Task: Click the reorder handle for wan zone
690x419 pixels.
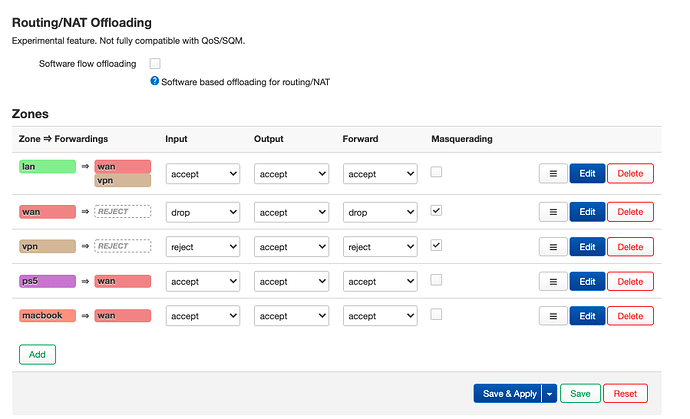Action: coord(553,212)
